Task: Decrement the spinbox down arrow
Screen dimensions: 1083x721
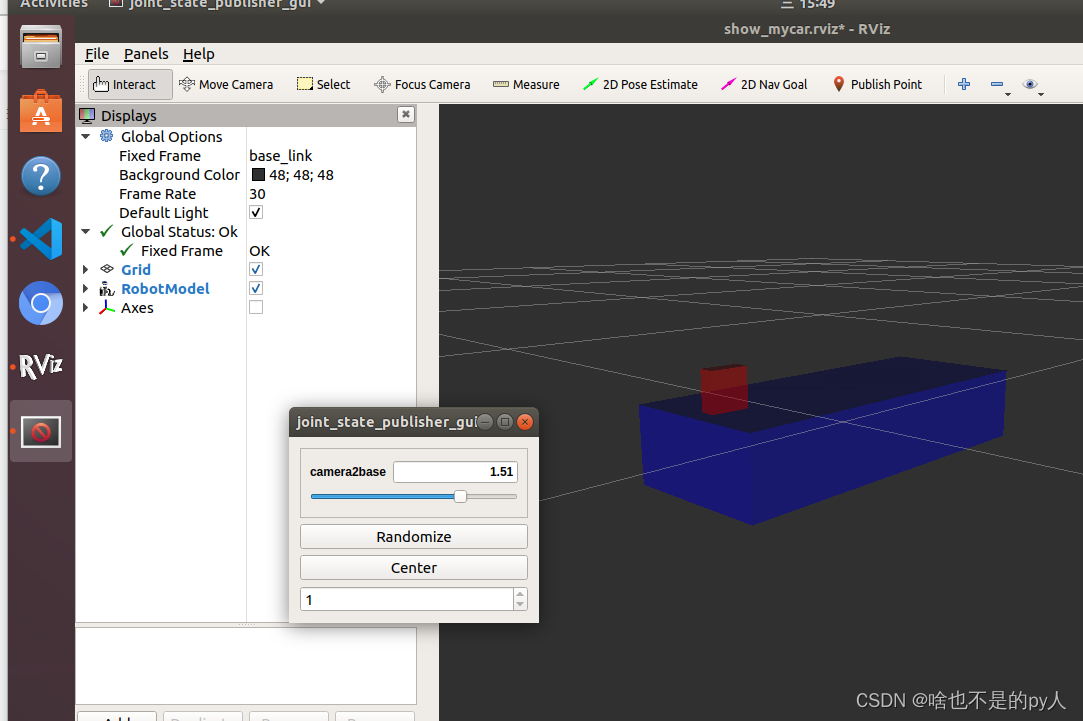Action: click(520, 605)
